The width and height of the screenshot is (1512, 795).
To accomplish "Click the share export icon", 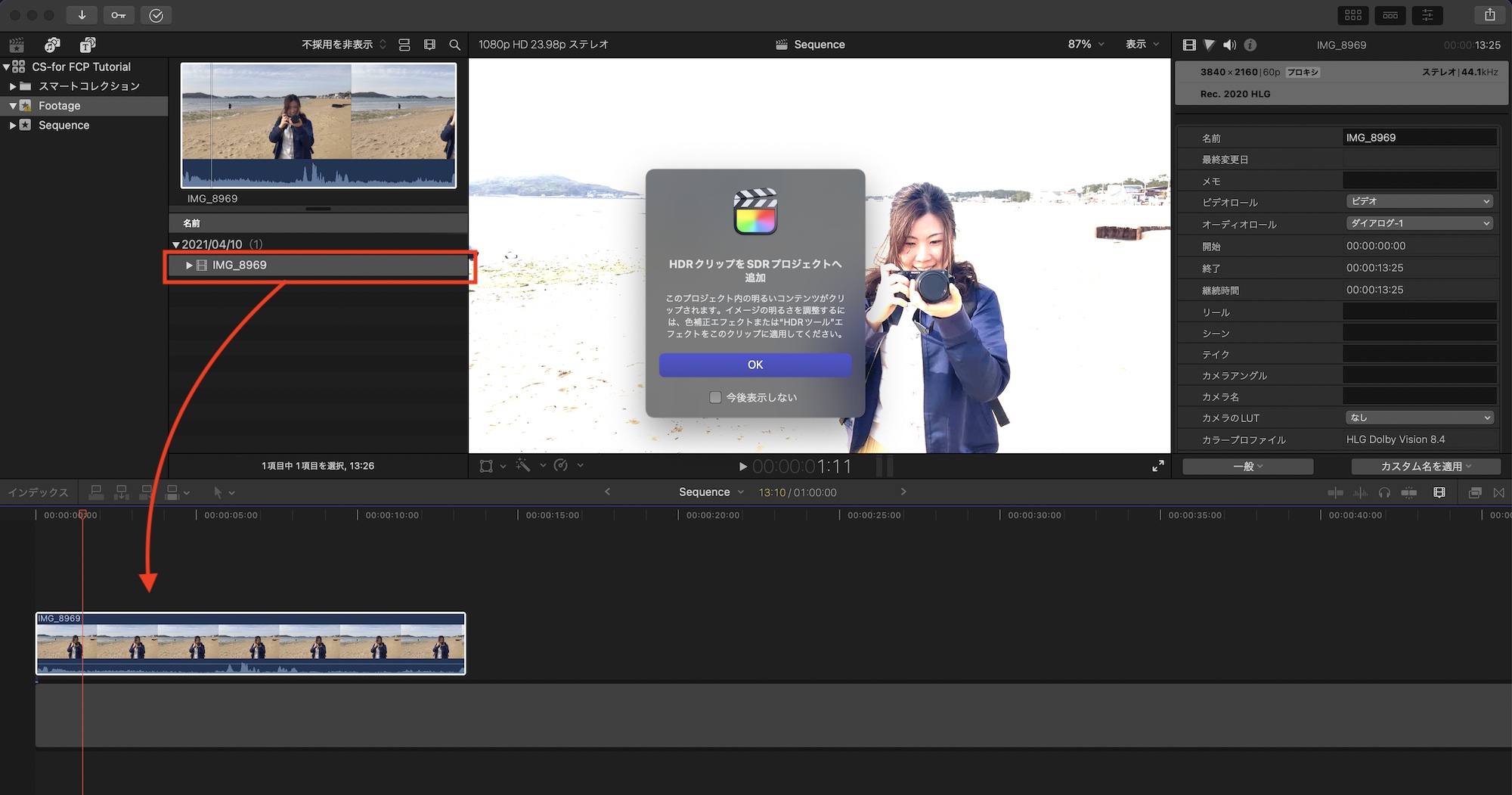I will (1489, 15).
